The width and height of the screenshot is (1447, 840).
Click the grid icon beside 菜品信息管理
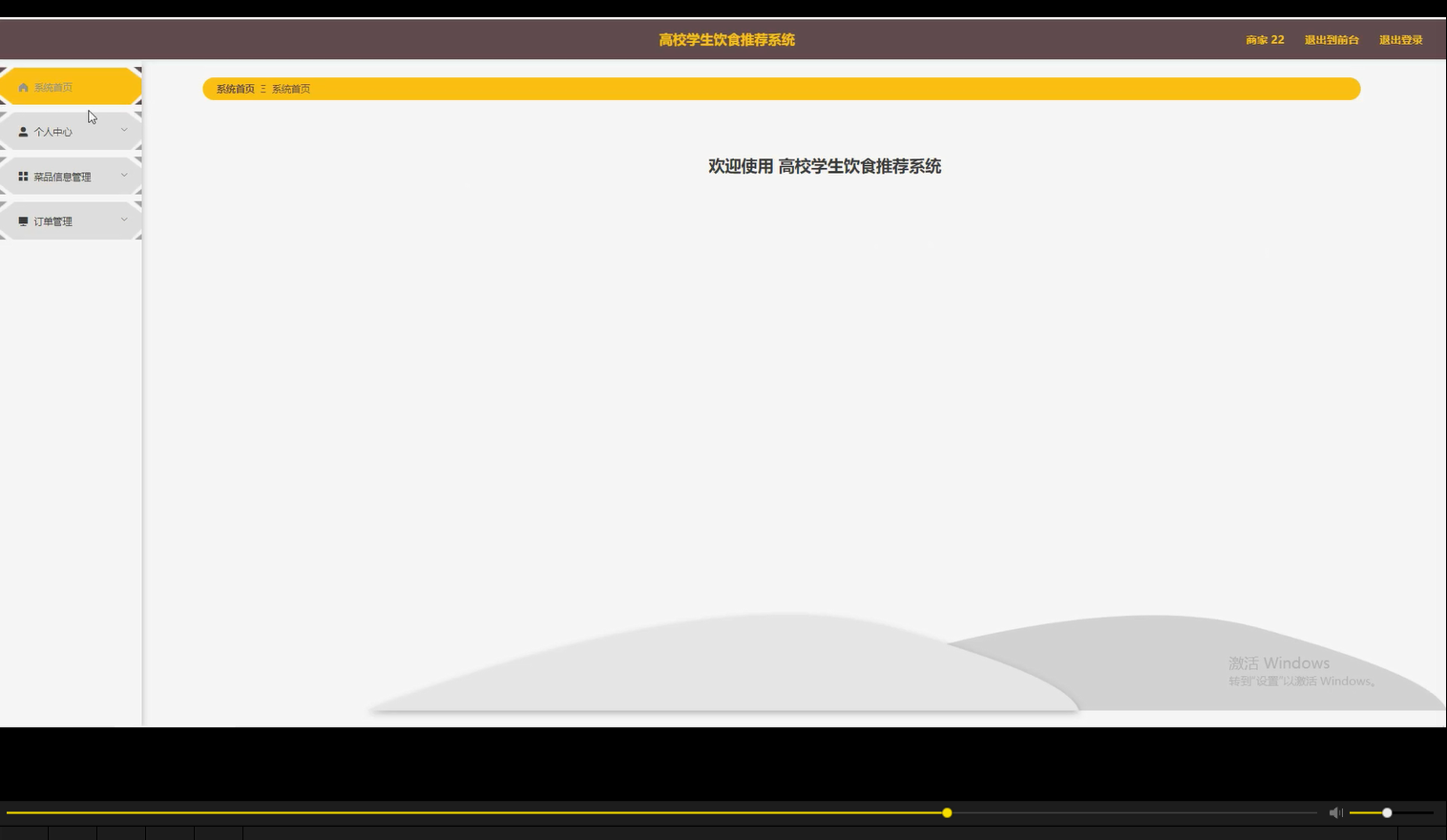point(23,176)
